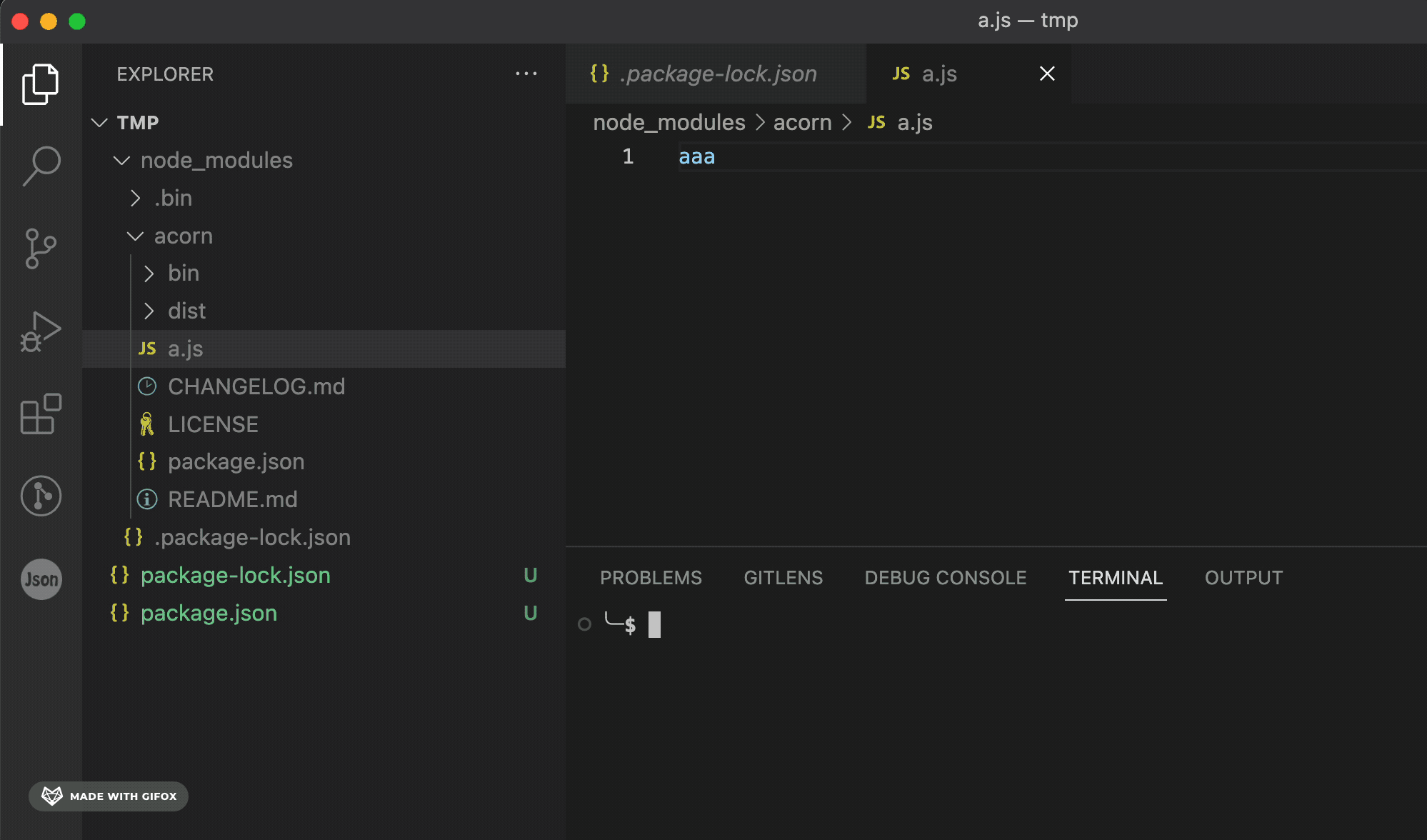The width and height of the screenshot is (1427, 840).
Task: Open the Explorer view in activity bar
Action: coord(41,84)
